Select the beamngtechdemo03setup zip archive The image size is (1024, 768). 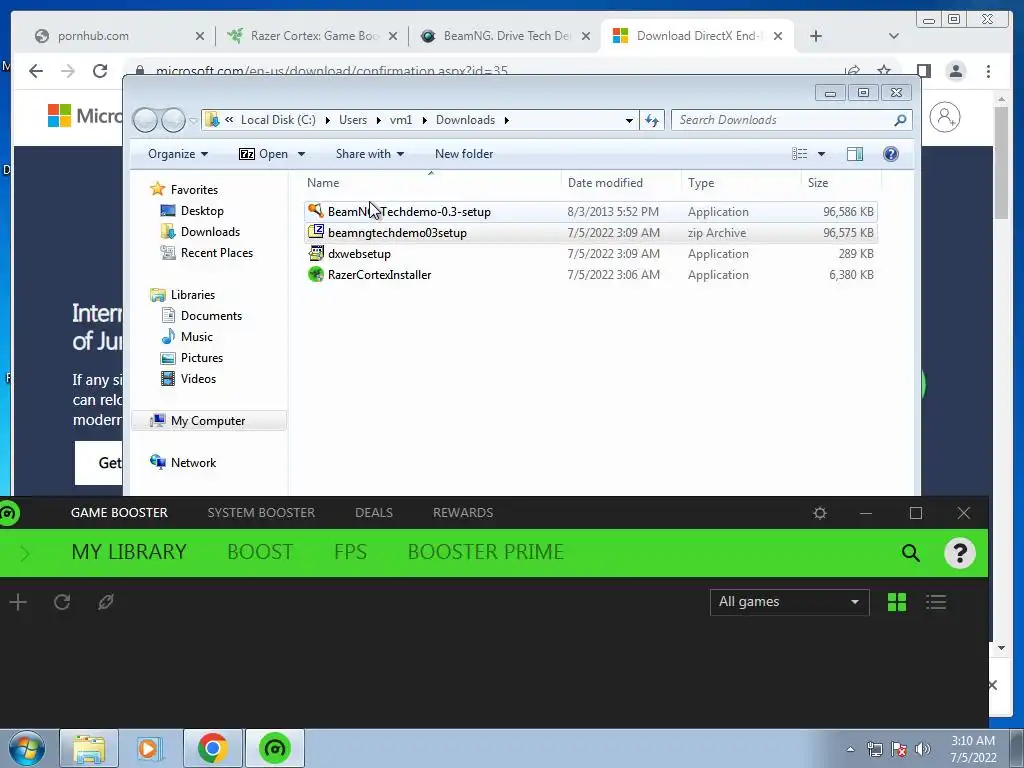[x=590, y=232]
